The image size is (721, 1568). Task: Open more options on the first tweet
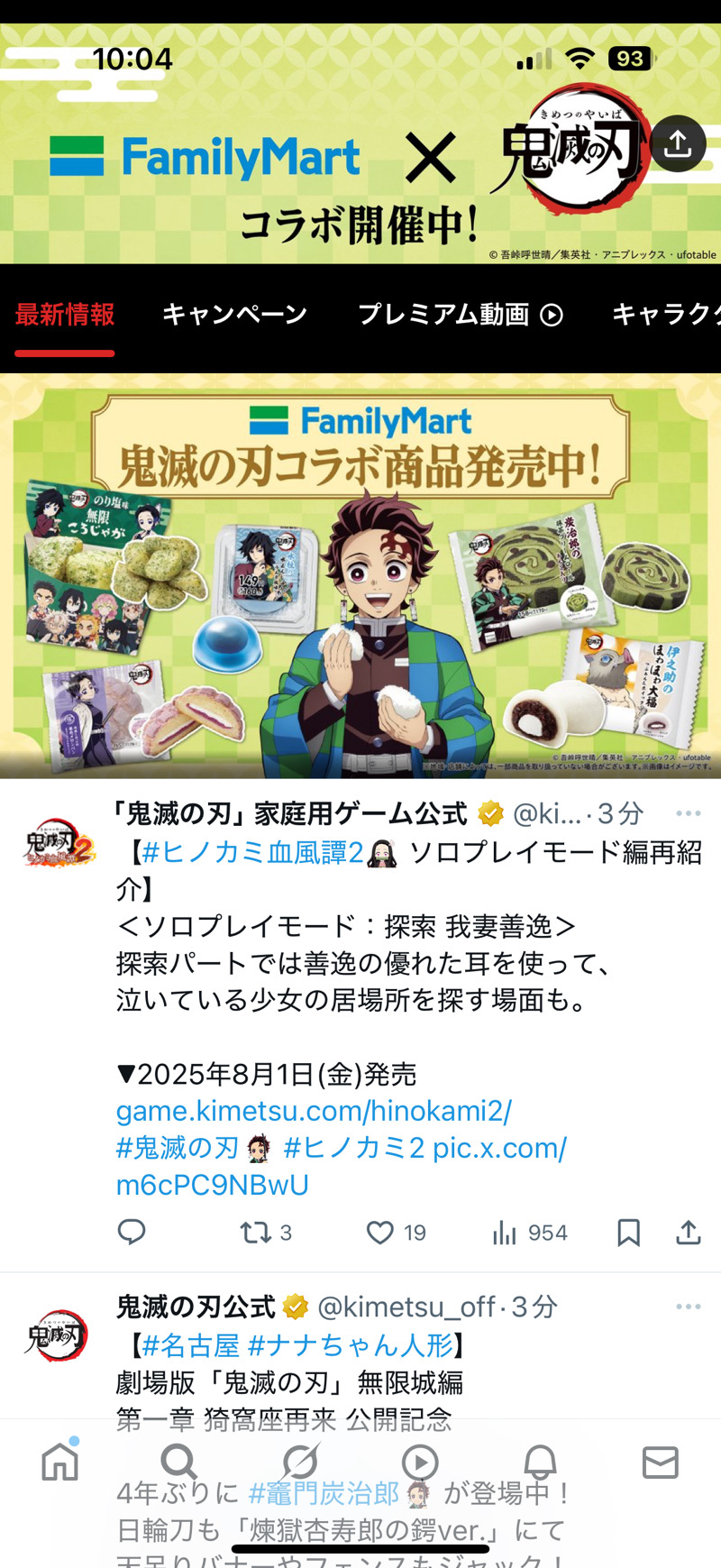[689, 813]
